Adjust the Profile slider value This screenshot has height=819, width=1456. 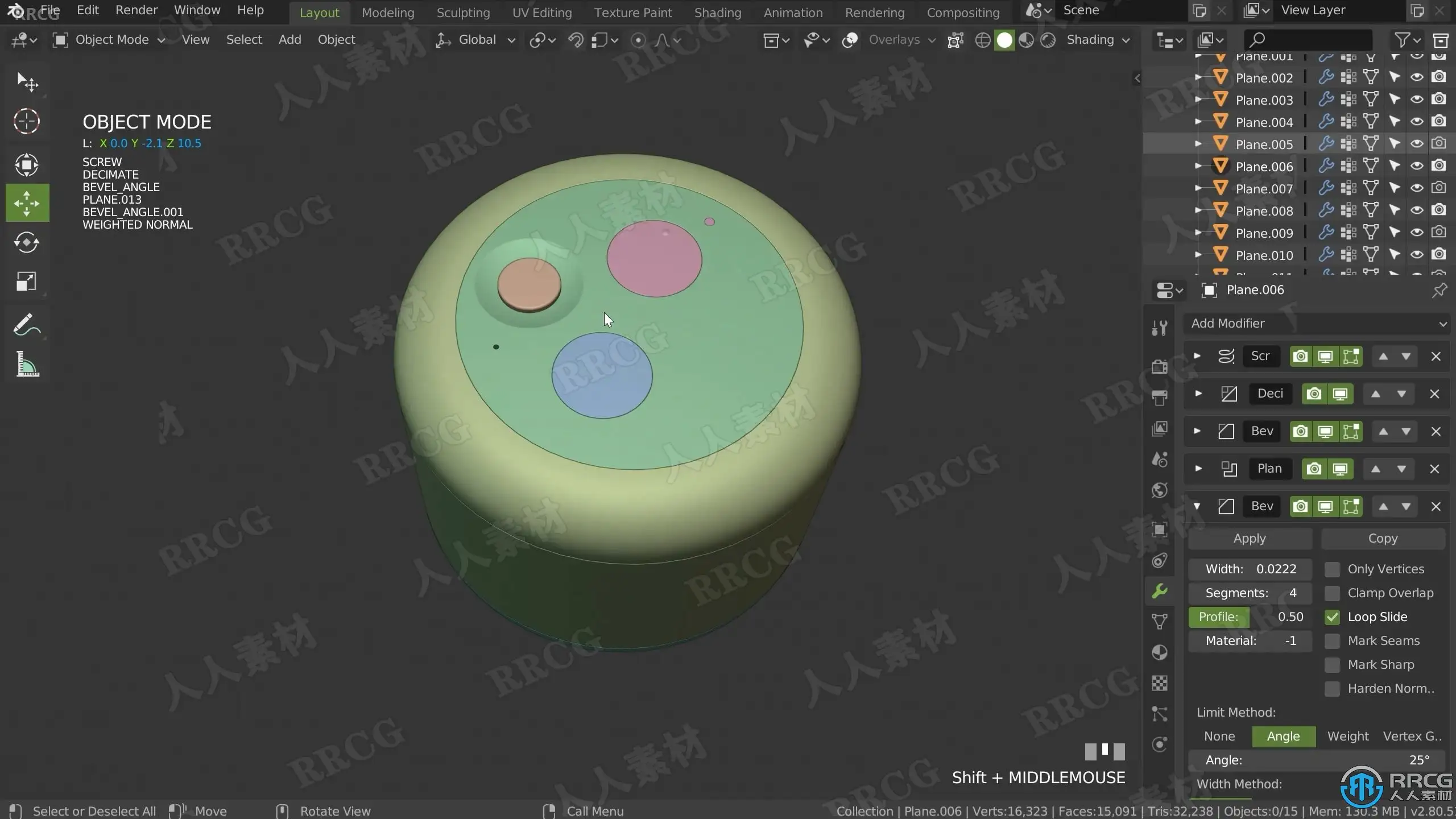tap(1250, 617)
